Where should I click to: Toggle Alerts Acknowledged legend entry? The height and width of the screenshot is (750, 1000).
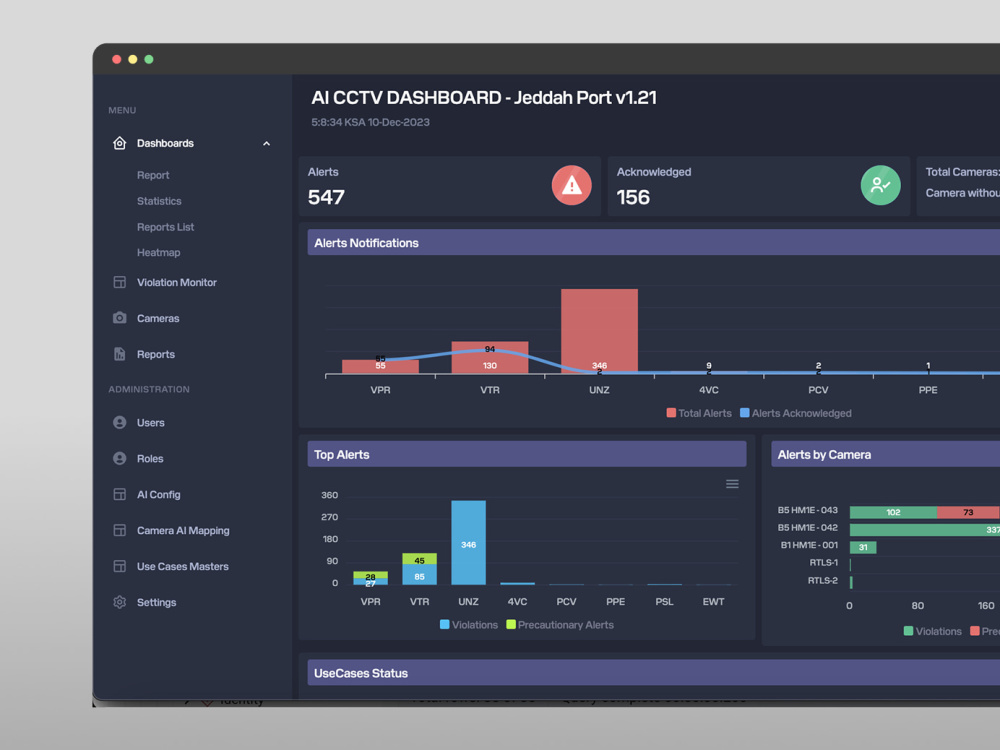pyautogui.click(x=795, y=413)
